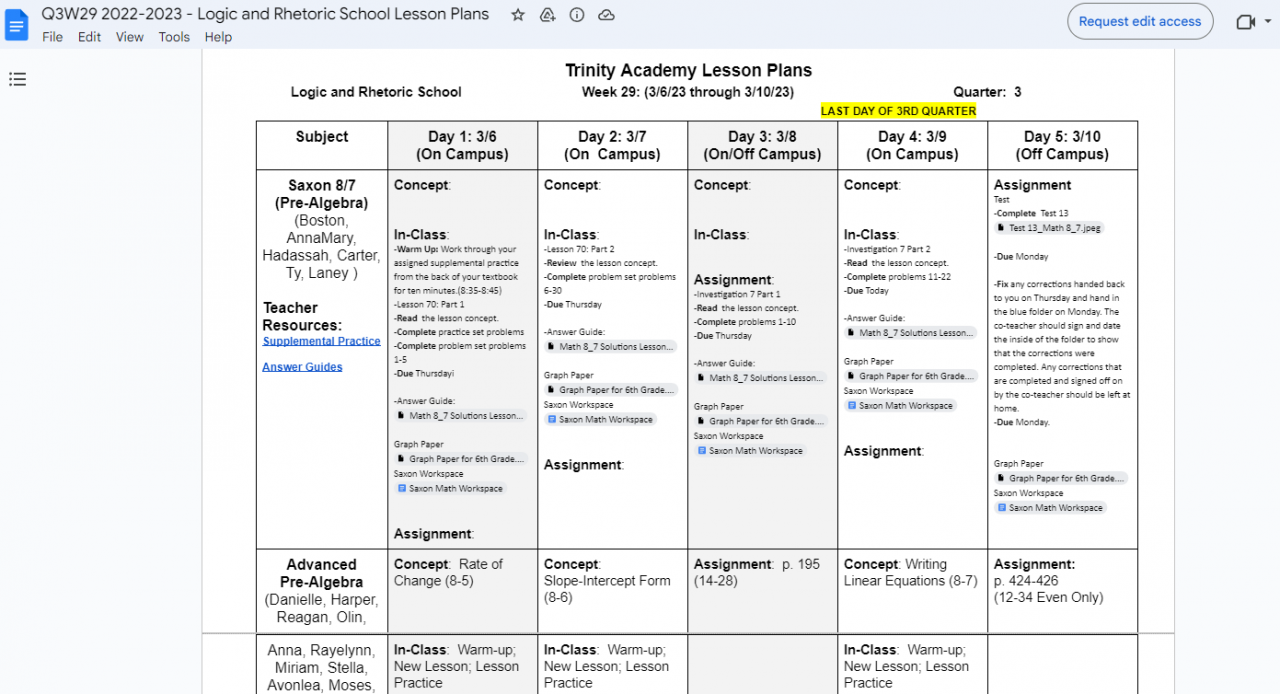Star the lesson plans document
Screen dimensions: 1280x694
pos(517,14)
